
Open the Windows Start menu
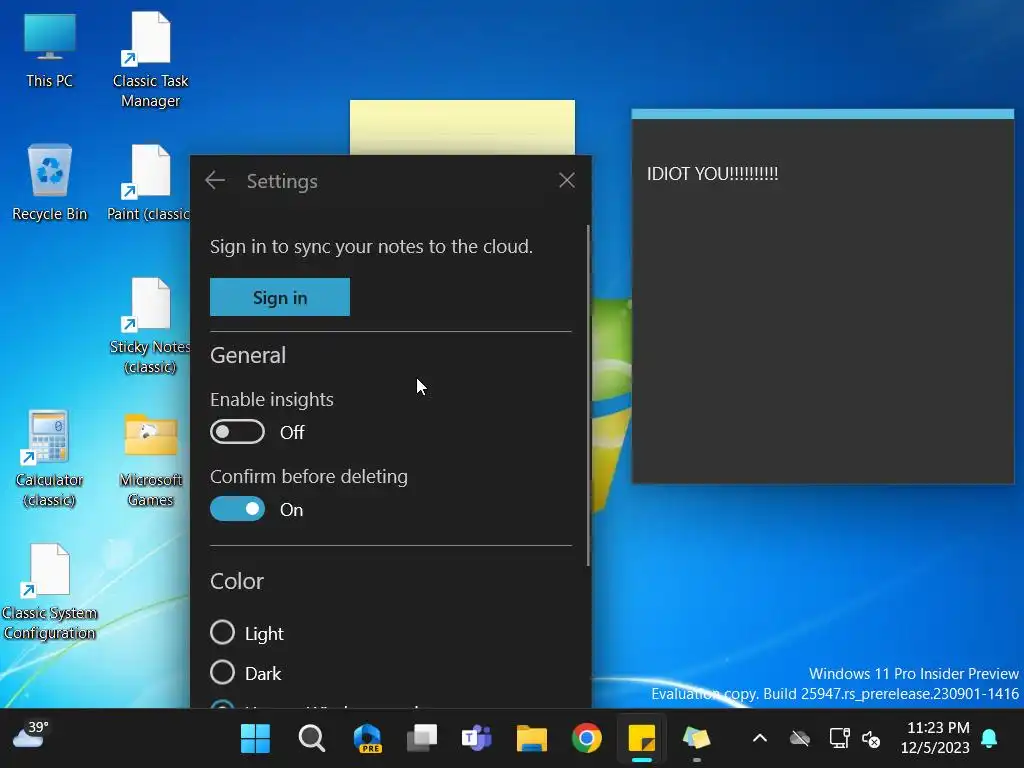[255, 739]
